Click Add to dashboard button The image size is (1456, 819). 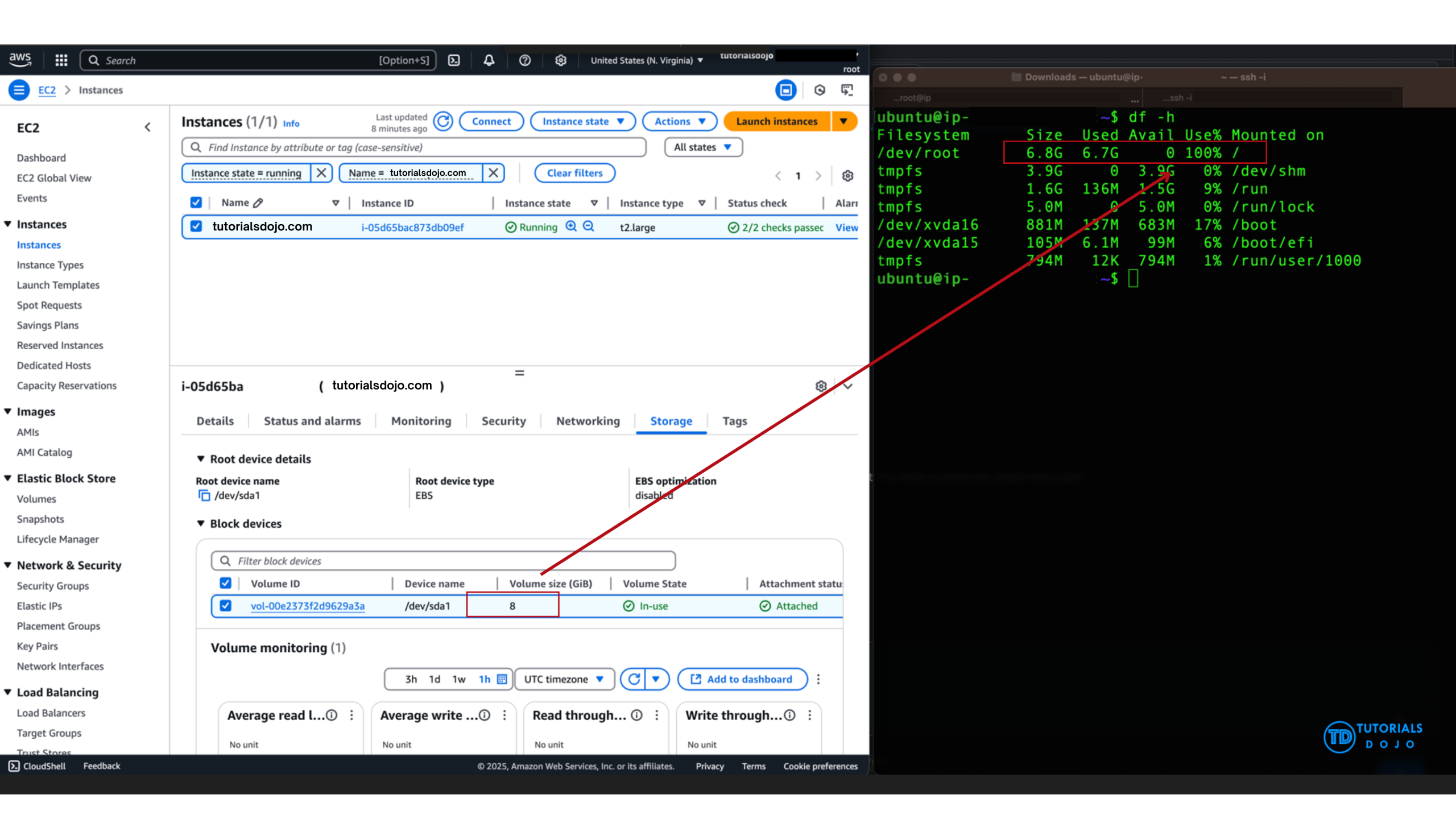(x=742, y=679)
